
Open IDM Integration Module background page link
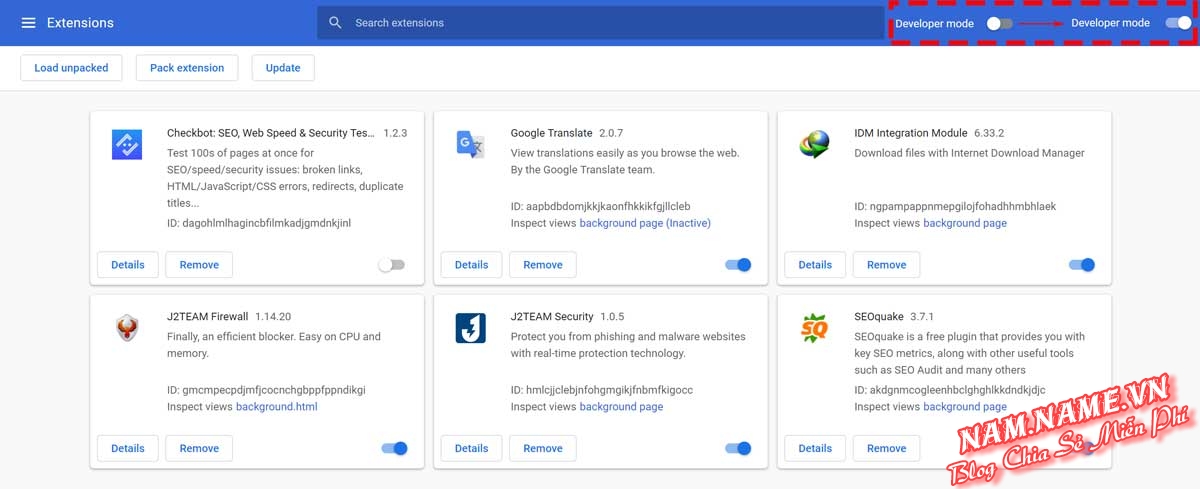pos(965,223)
